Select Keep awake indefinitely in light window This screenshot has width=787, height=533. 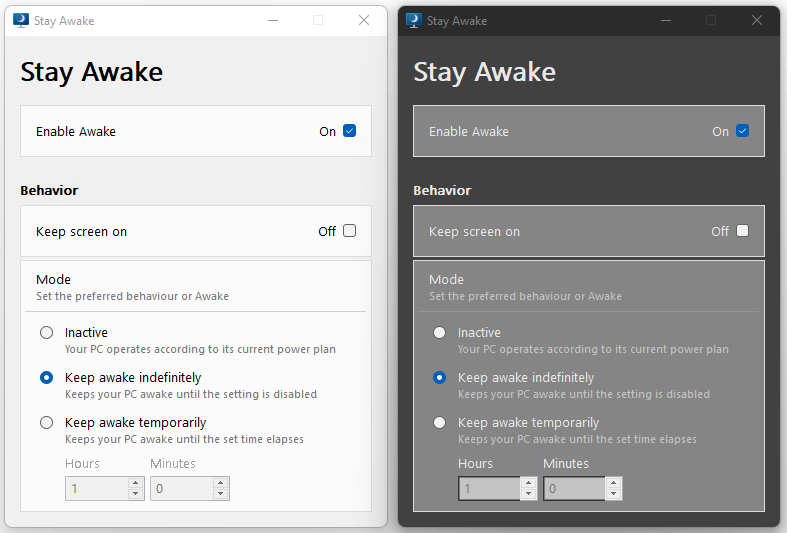pos(47,378)
